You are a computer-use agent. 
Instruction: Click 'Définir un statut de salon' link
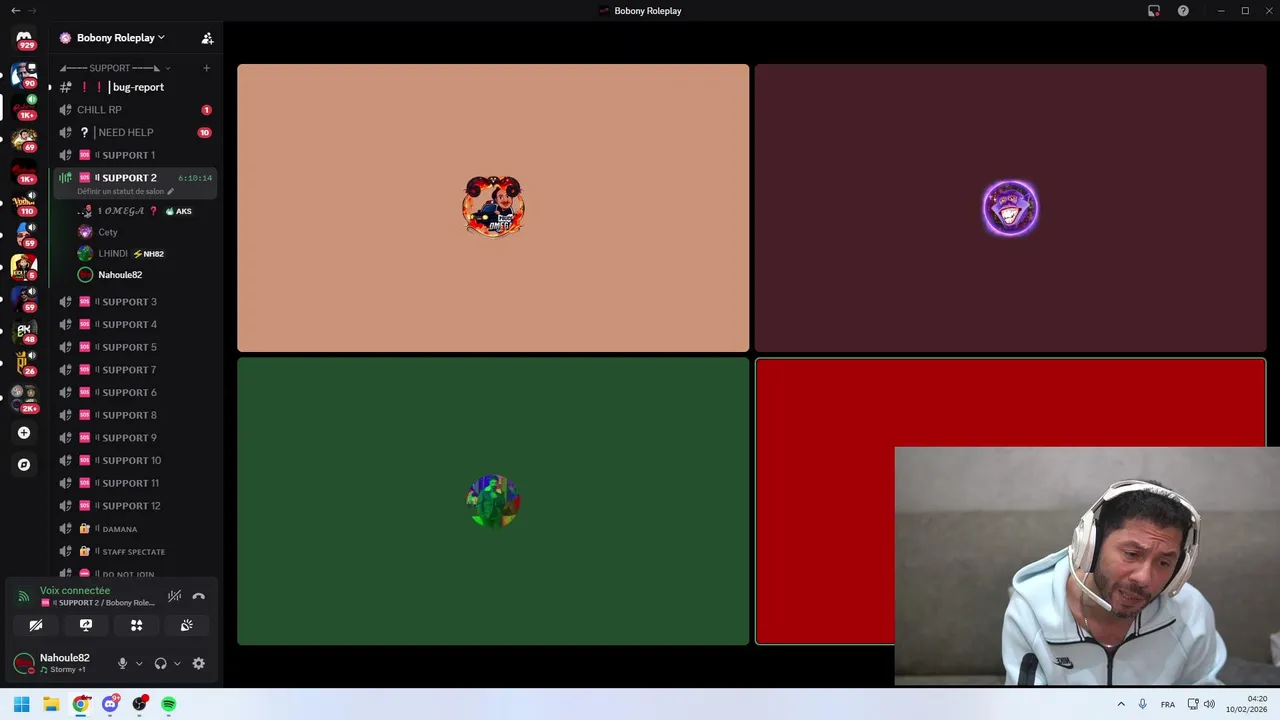click(x=125, y=191)
